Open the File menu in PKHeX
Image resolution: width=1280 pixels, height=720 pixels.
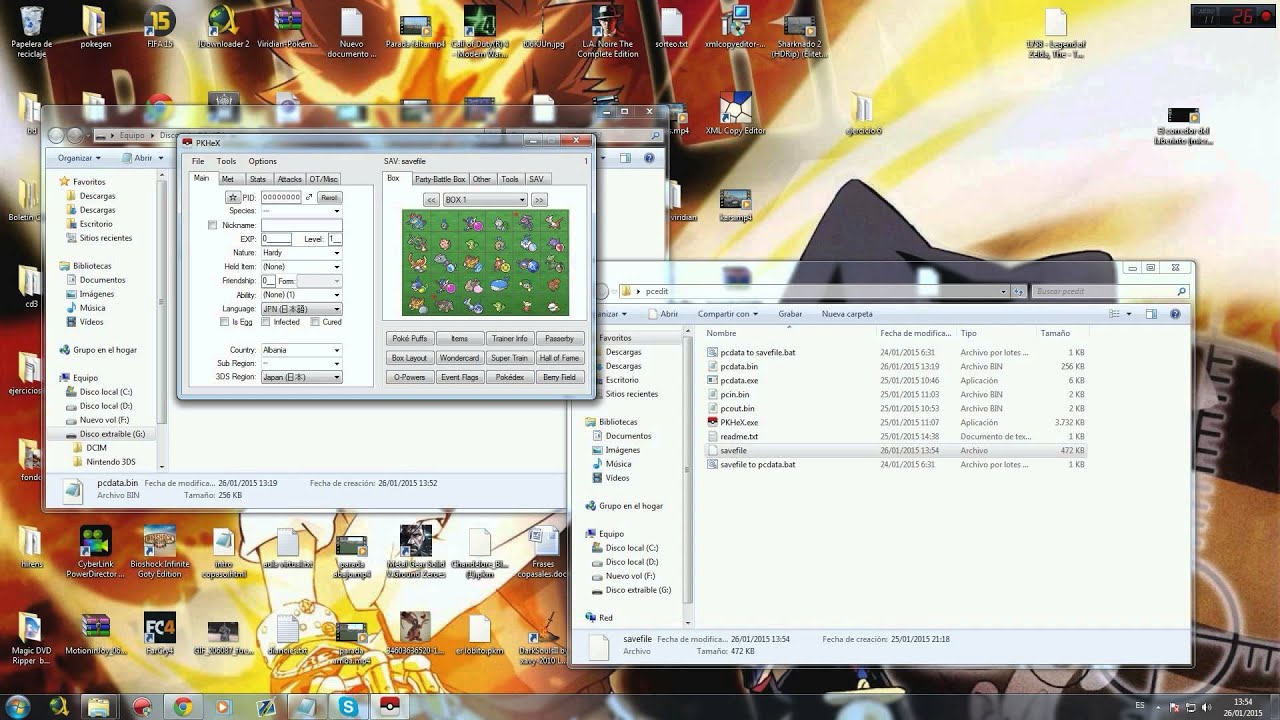coord(198,161)
